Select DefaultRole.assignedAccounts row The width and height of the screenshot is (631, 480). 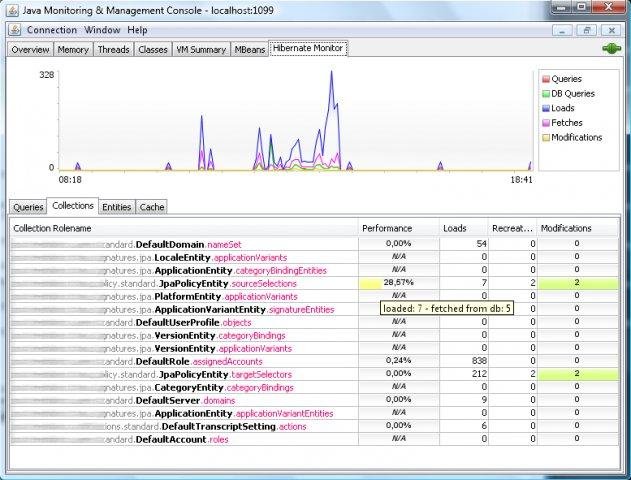click(x=315, y=361)
